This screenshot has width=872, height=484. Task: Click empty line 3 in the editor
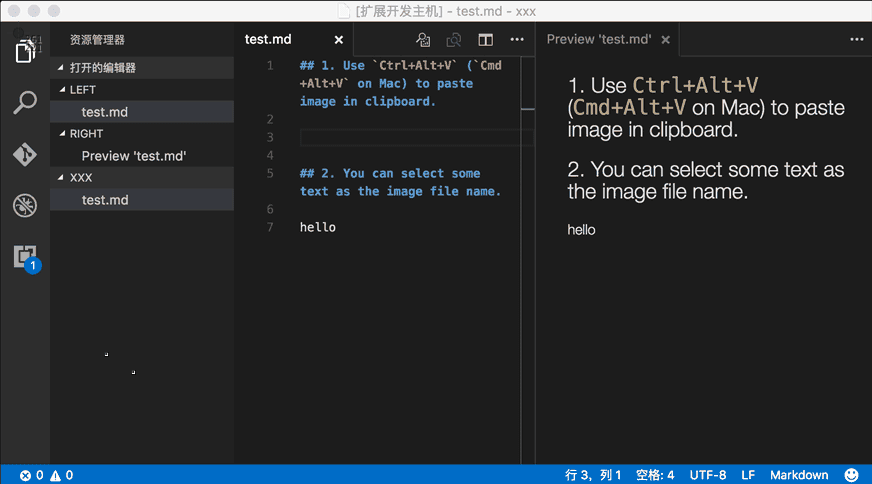tap(410, 138)
